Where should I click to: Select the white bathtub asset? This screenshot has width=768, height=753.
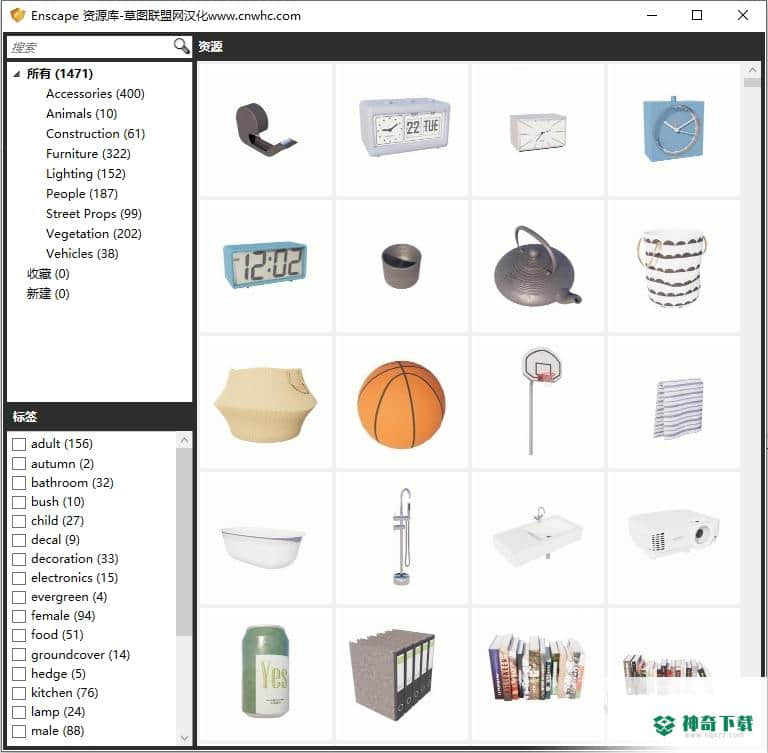(265, 538)
